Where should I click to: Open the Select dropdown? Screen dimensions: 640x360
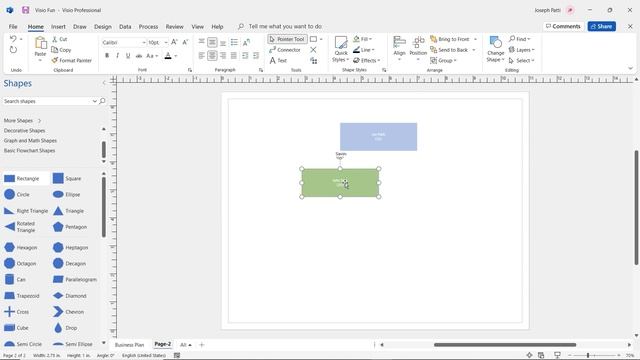[x=521, y=60]
